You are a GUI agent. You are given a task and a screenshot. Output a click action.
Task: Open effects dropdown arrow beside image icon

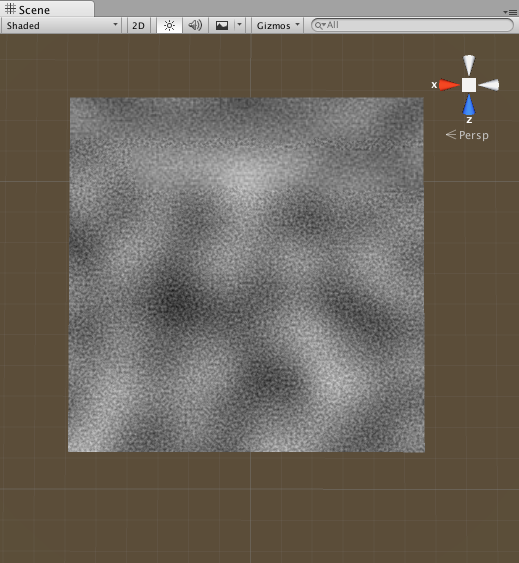240,25
